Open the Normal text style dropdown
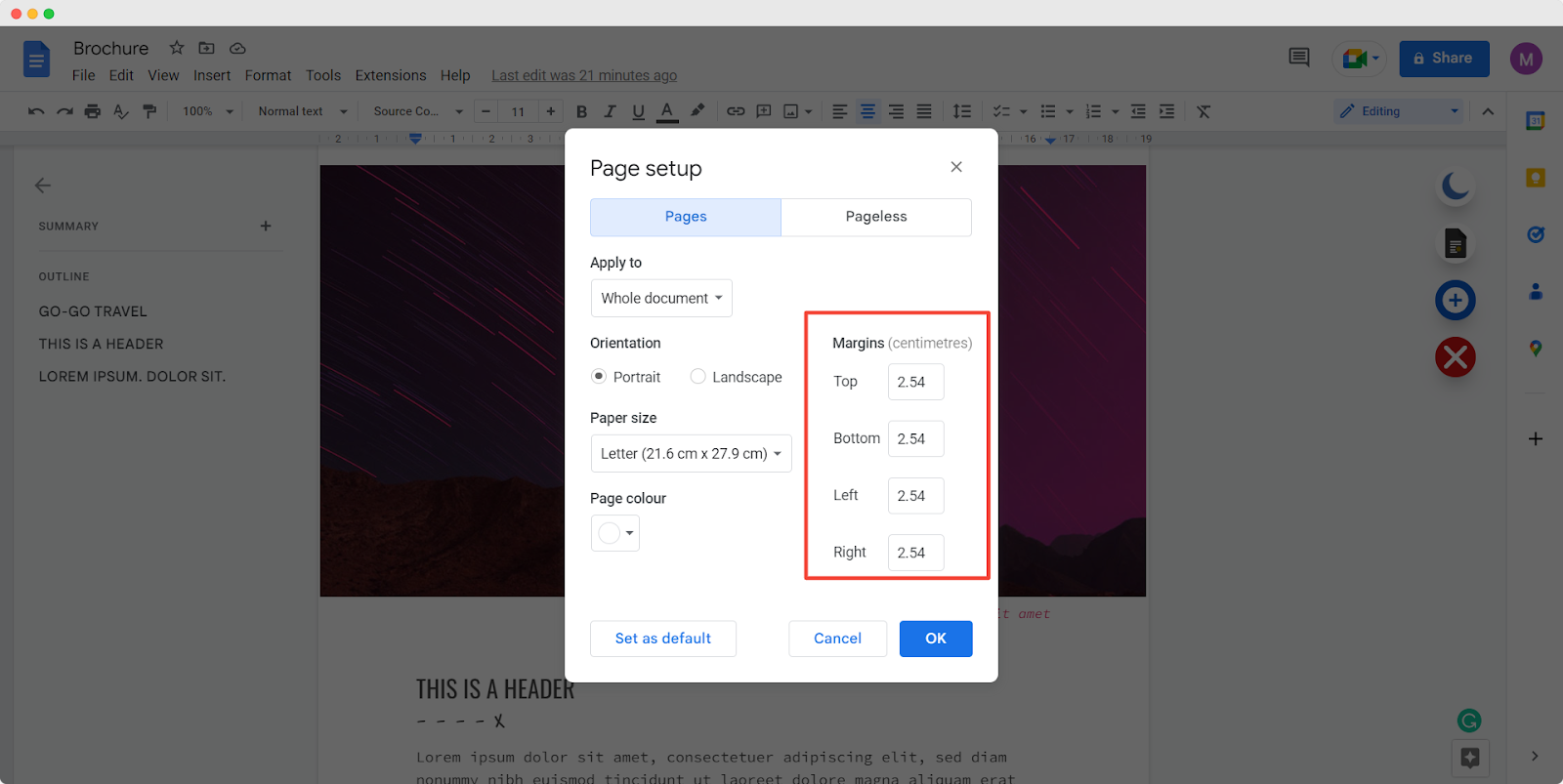Screen dimensions: 1563x784 click(302, 111)
